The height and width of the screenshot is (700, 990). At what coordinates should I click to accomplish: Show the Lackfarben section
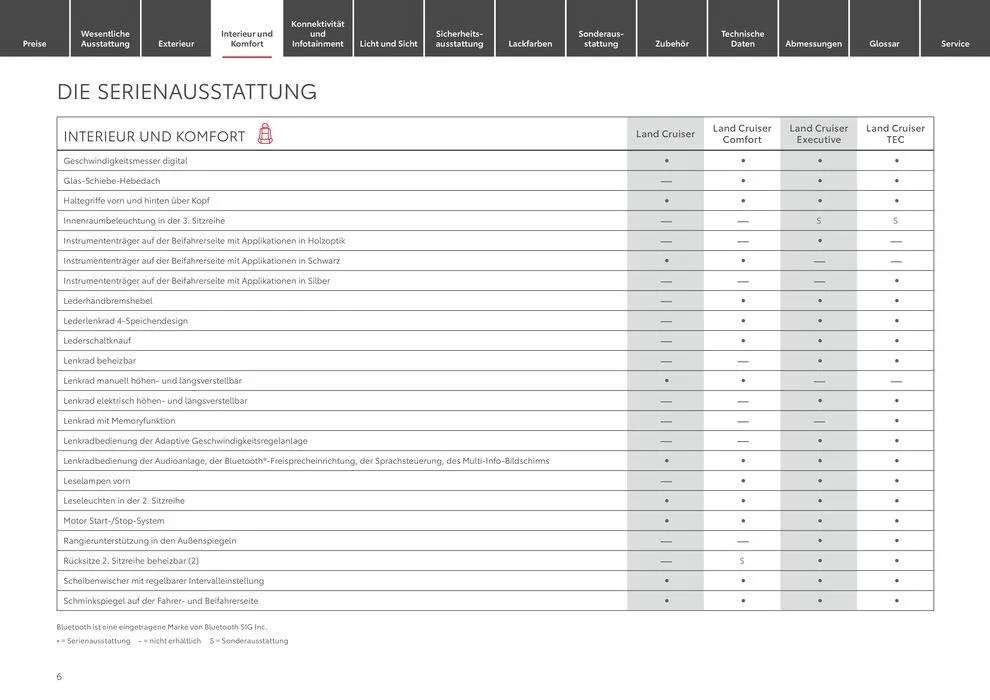[x=530, y=43]
